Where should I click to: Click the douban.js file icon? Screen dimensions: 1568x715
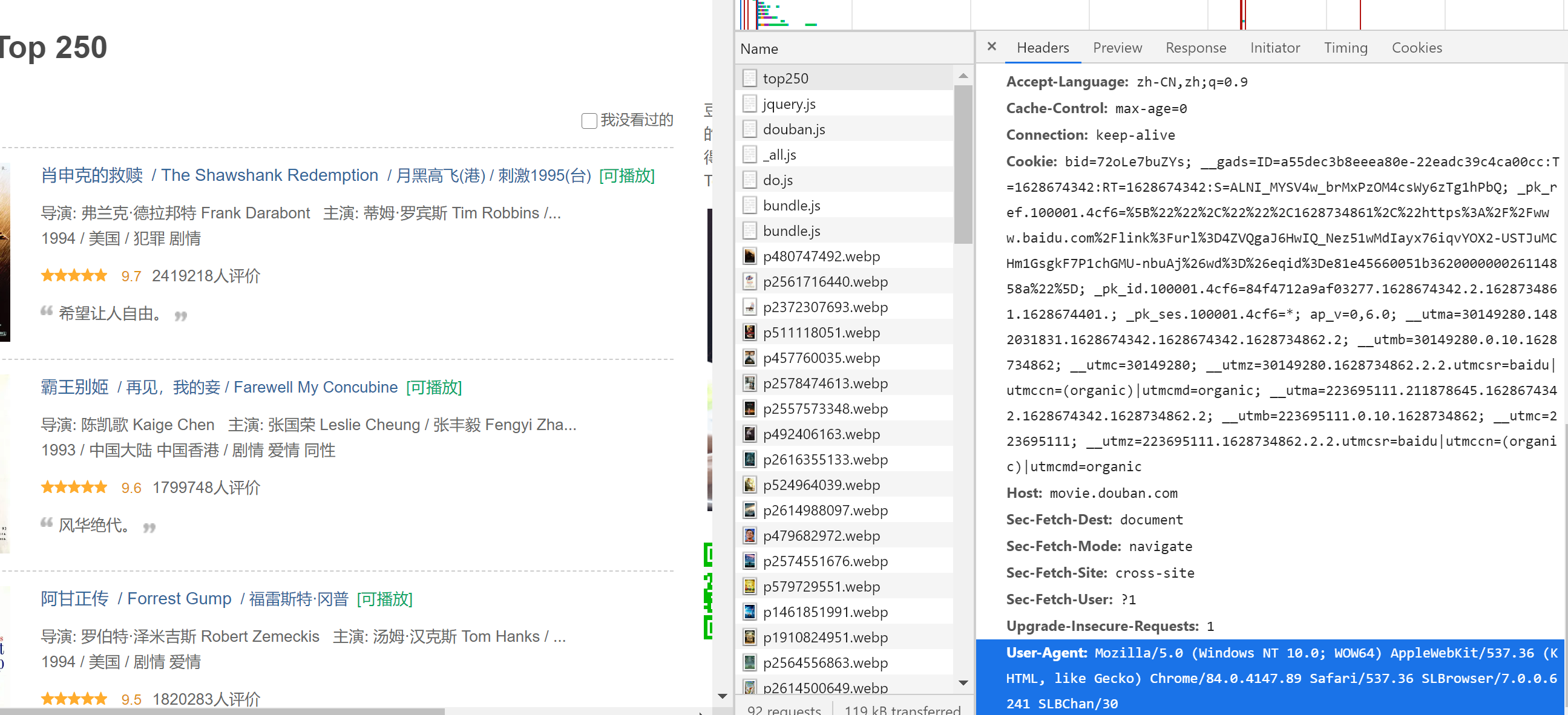pos(749,129)
